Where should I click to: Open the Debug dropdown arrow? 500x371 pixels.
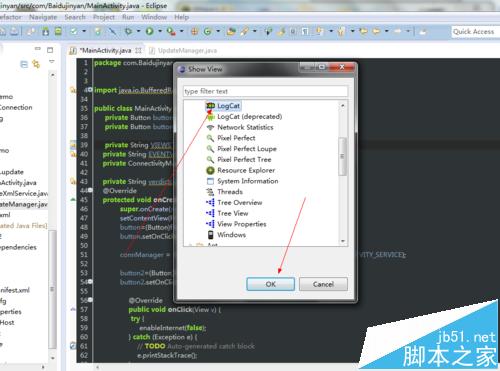tap(138, 32)
